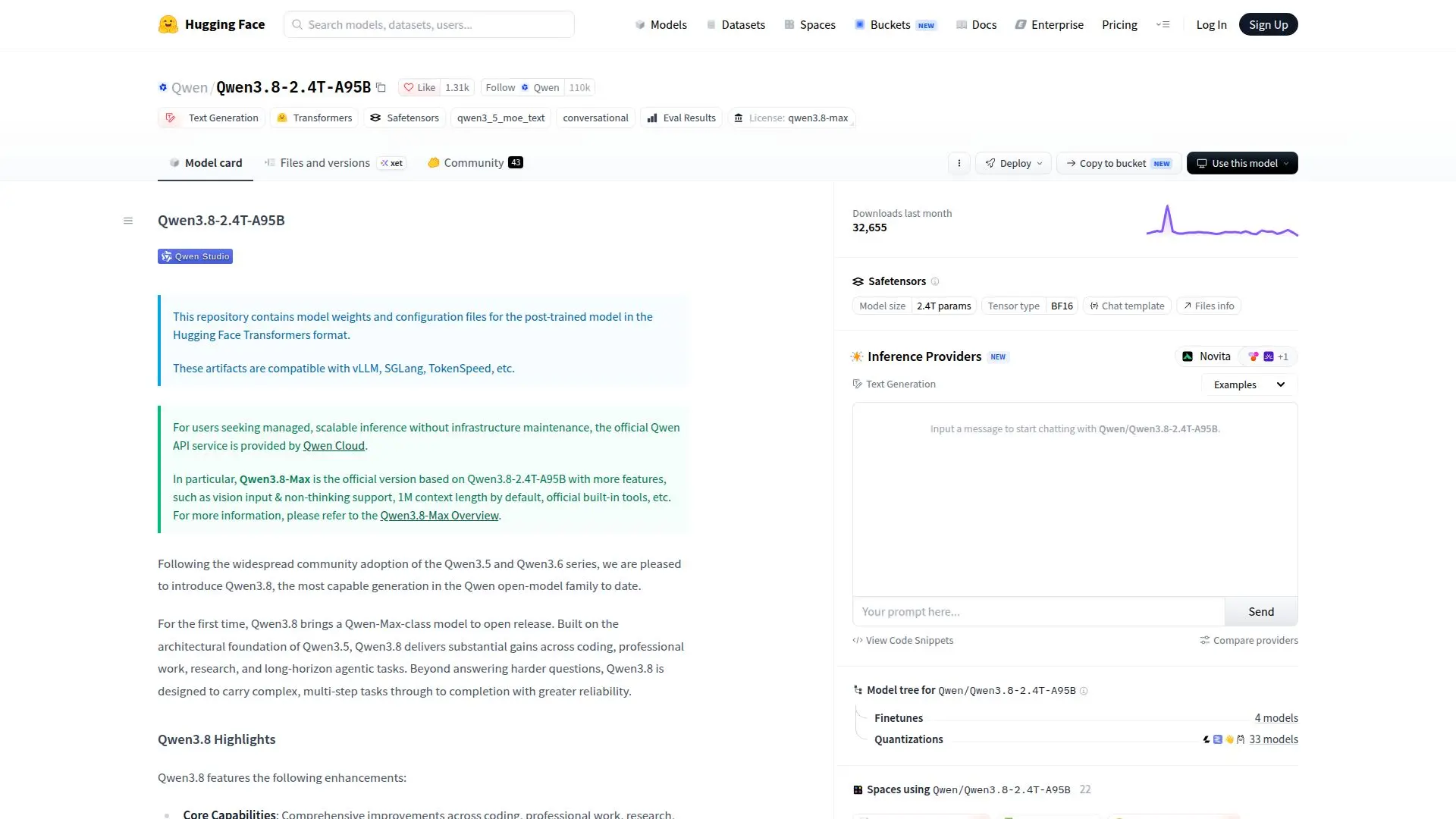Screen dimensions: 1456x819
Task: Open the Use this model dropdown
Action: point(1242,163)
